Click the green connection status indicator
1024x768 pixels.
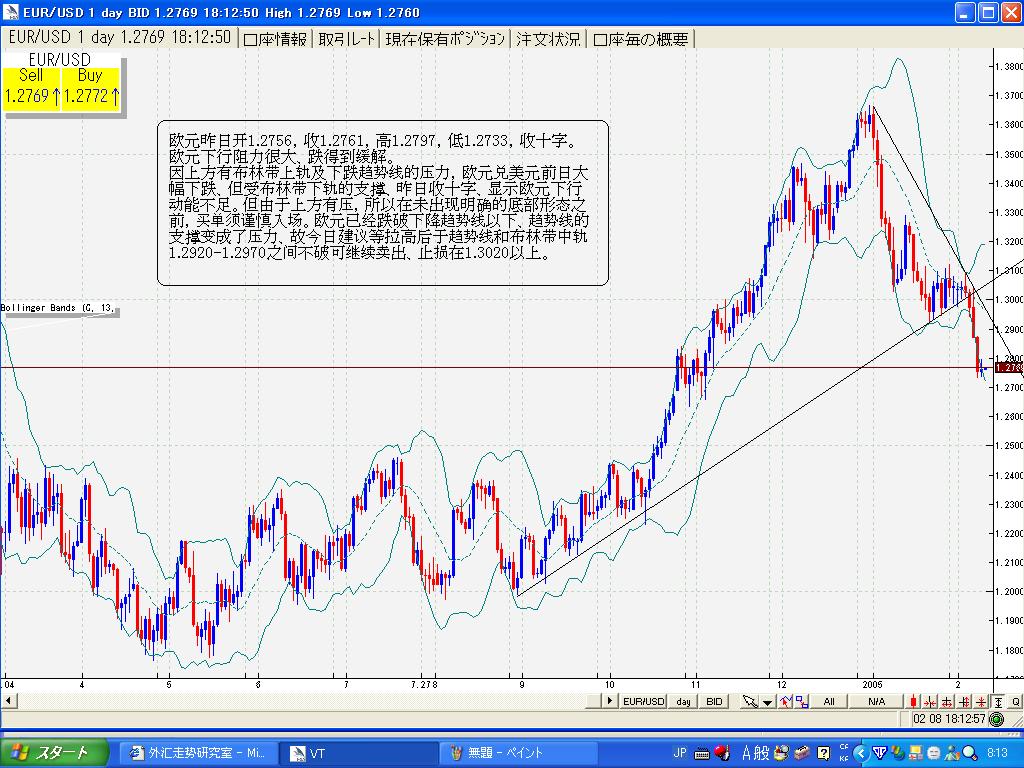(996, 719)
